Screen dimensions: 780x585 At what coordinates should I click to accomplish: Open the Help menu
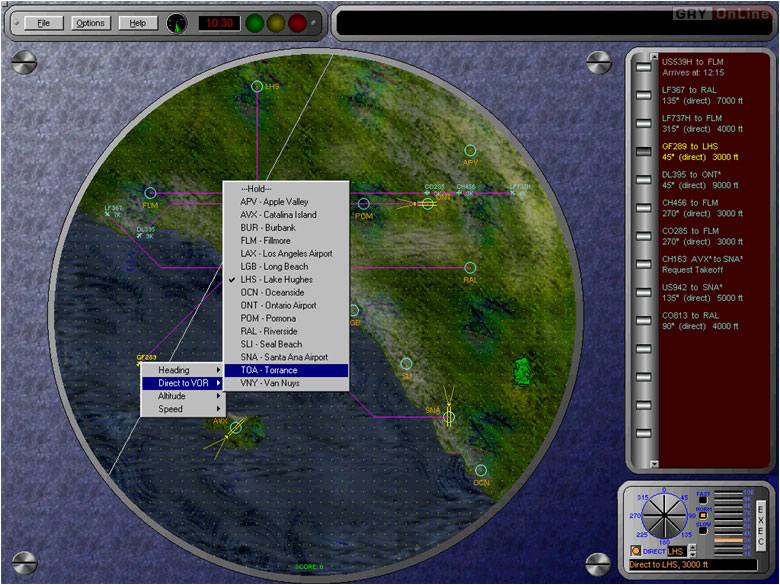(138, 23)
